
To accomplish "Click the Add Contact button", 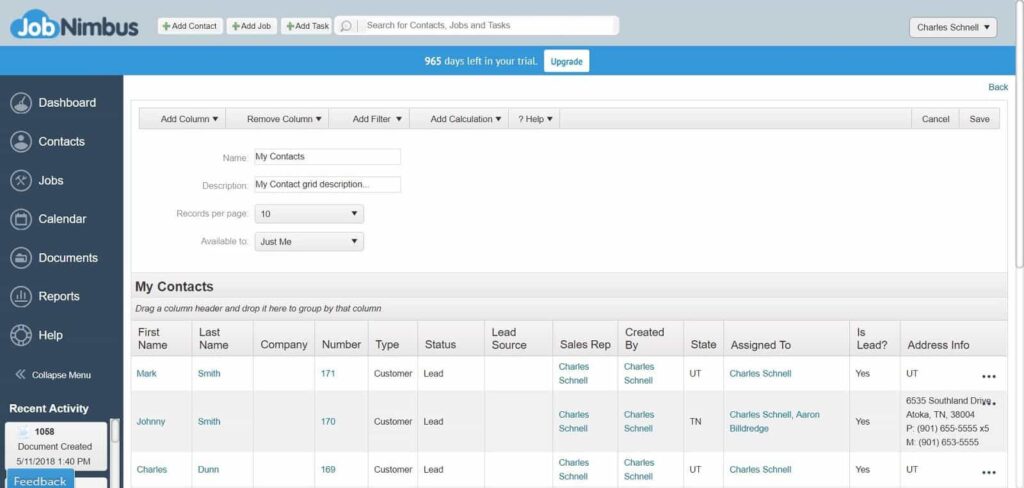I will 190,26.
